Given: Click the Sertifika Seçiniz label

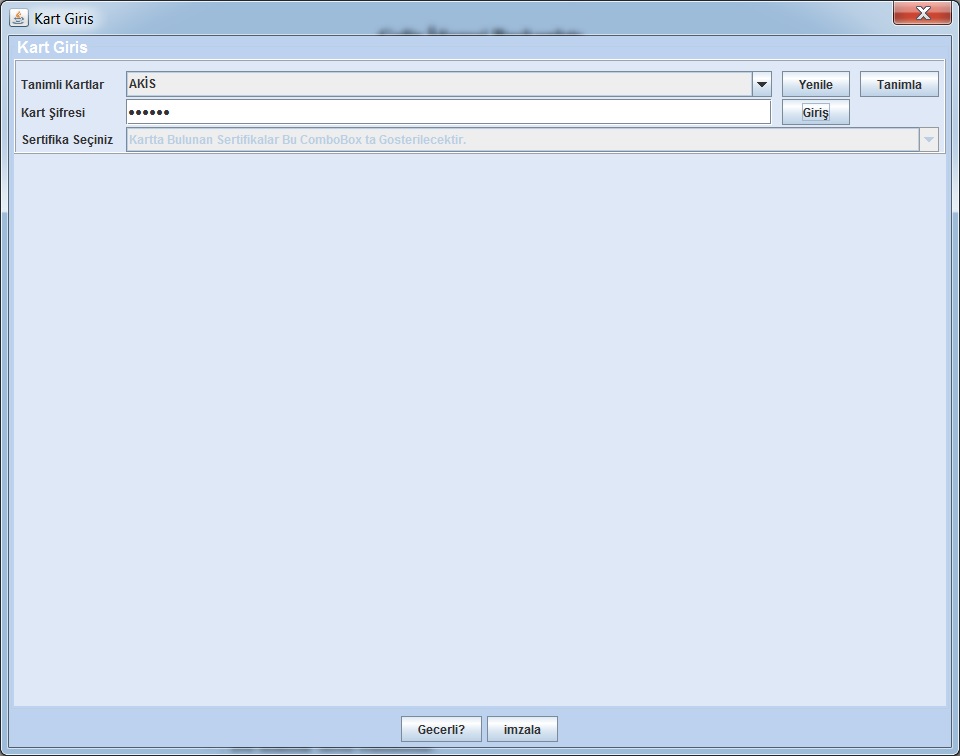Looking at the screenshot, I should pos(67,140).
